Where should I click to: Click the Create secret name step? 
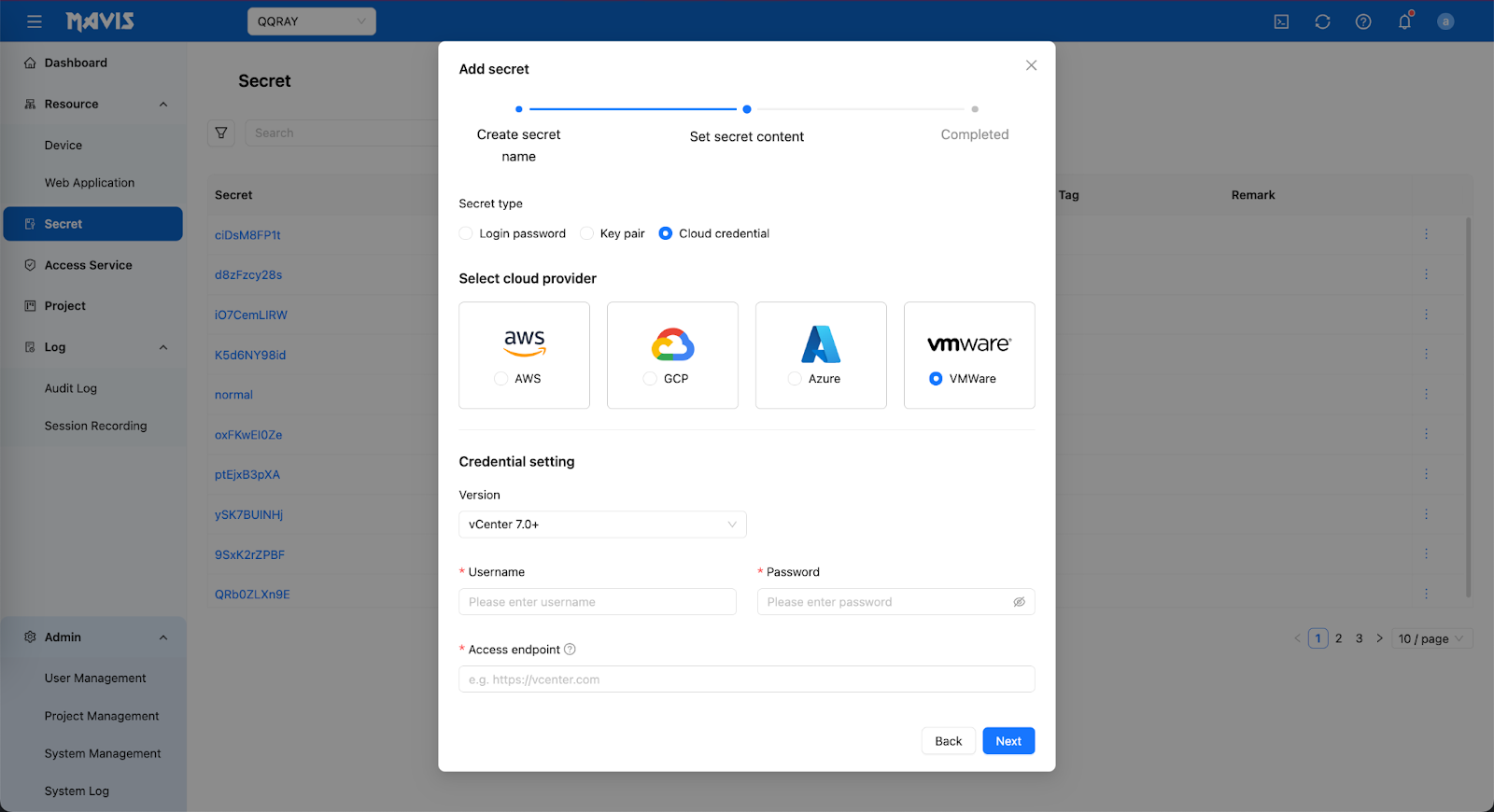click(519, 146)
